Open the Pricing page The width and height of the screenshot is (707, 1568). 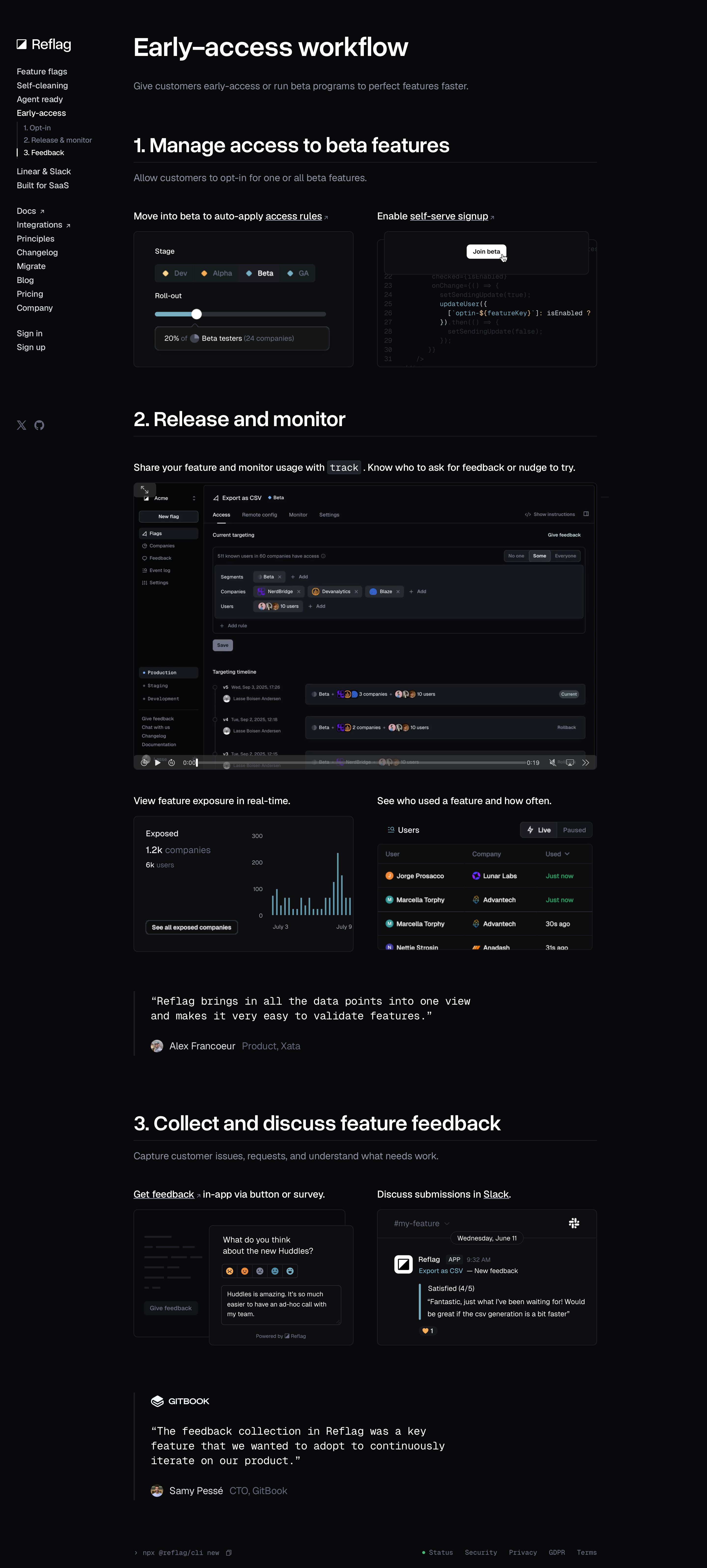[x=30, y=294]
